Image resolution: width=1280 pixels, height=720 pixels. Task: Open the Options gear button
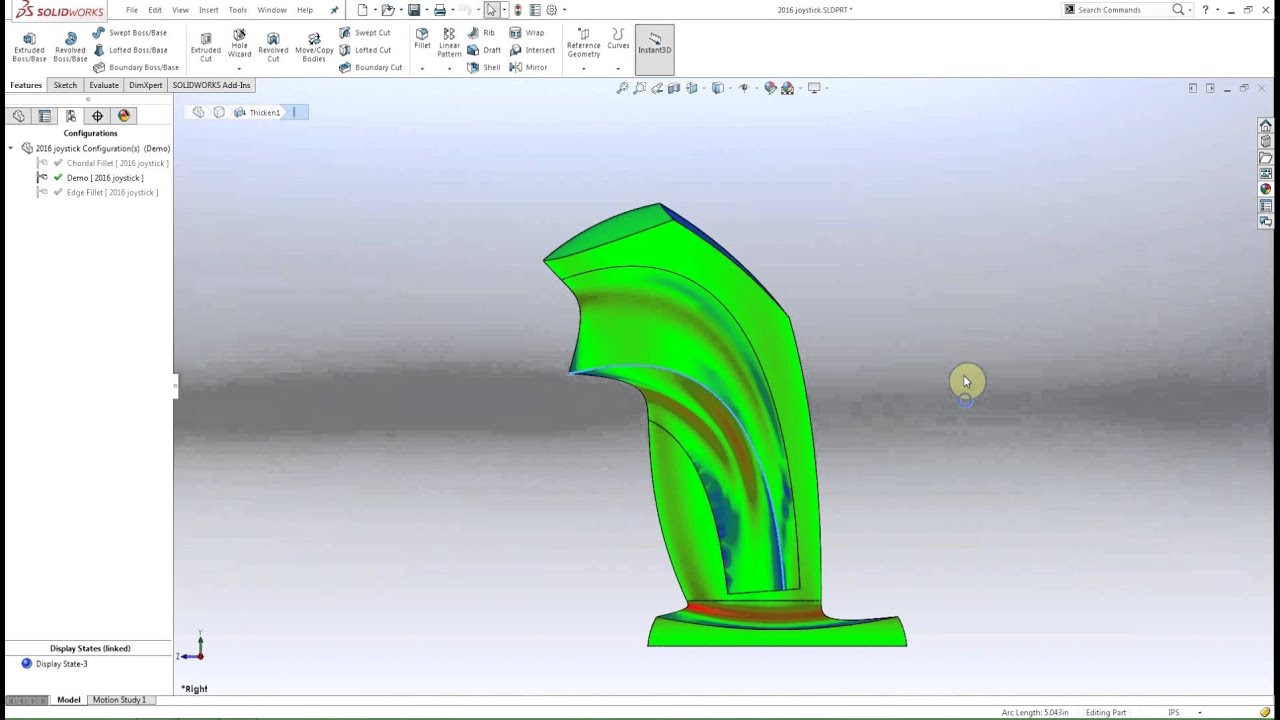(x=551, y=10)
